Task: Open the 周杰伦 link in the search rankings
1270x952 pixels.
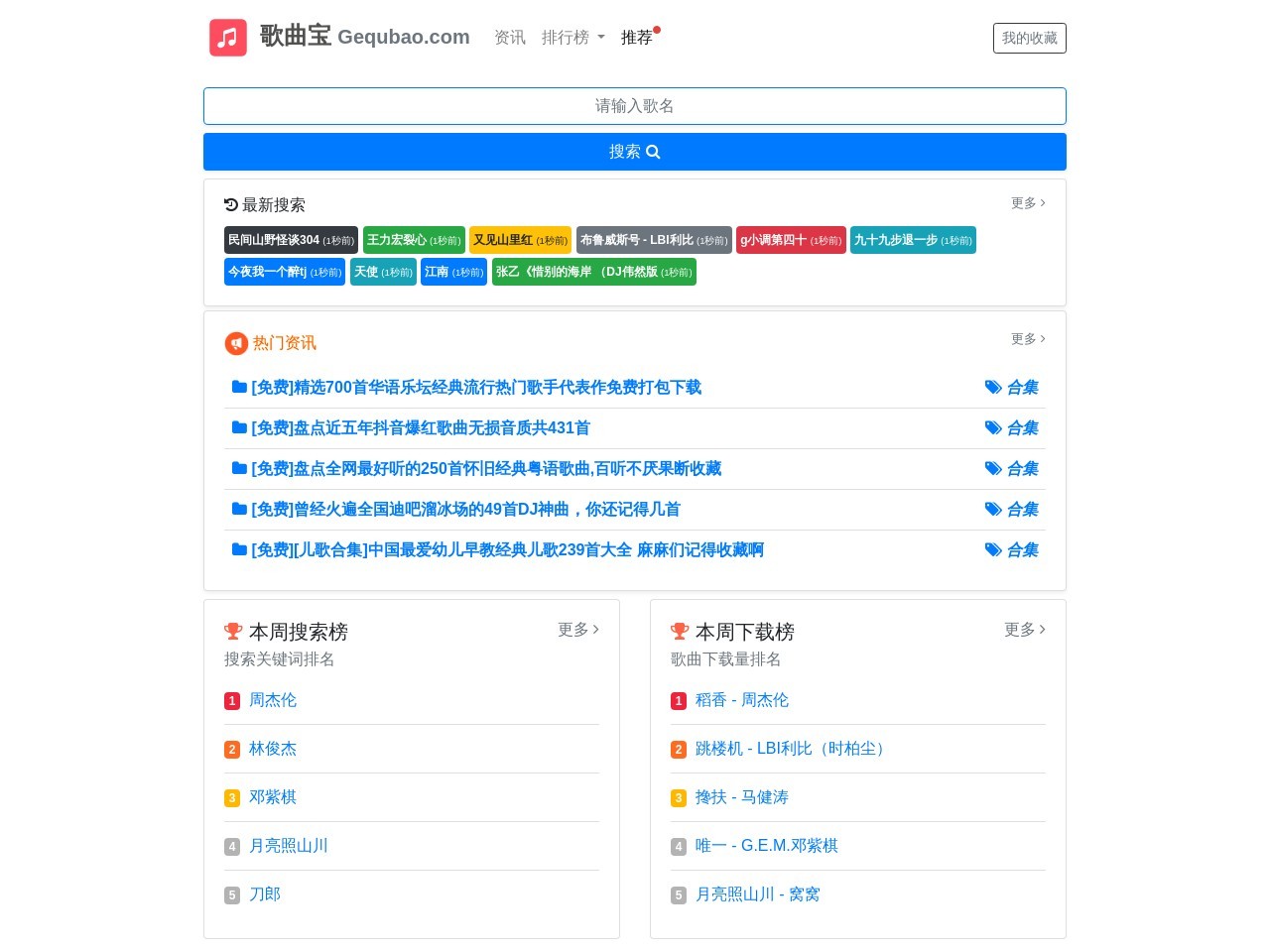Action: 274,700
